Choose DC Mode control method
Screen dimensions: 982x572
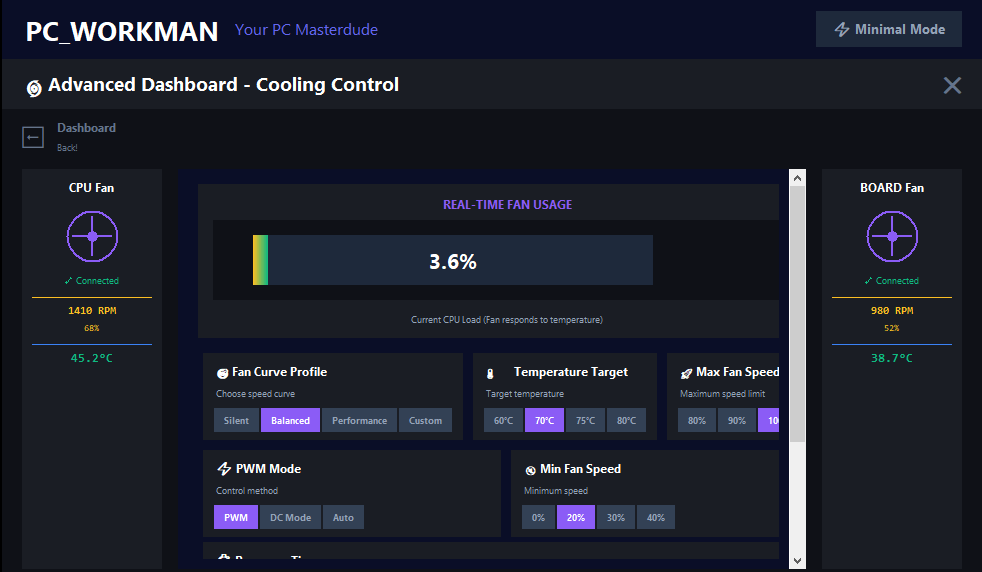tap(290, 517)
